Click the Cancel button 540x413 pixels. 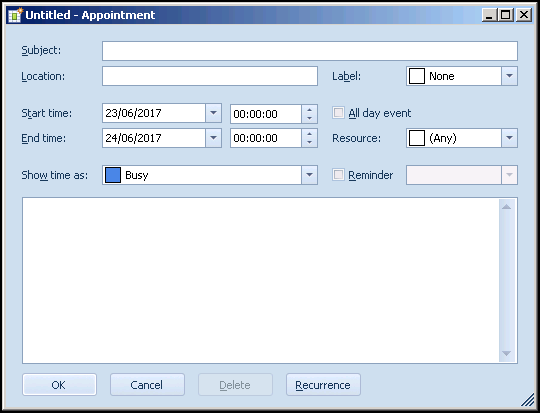147,384
